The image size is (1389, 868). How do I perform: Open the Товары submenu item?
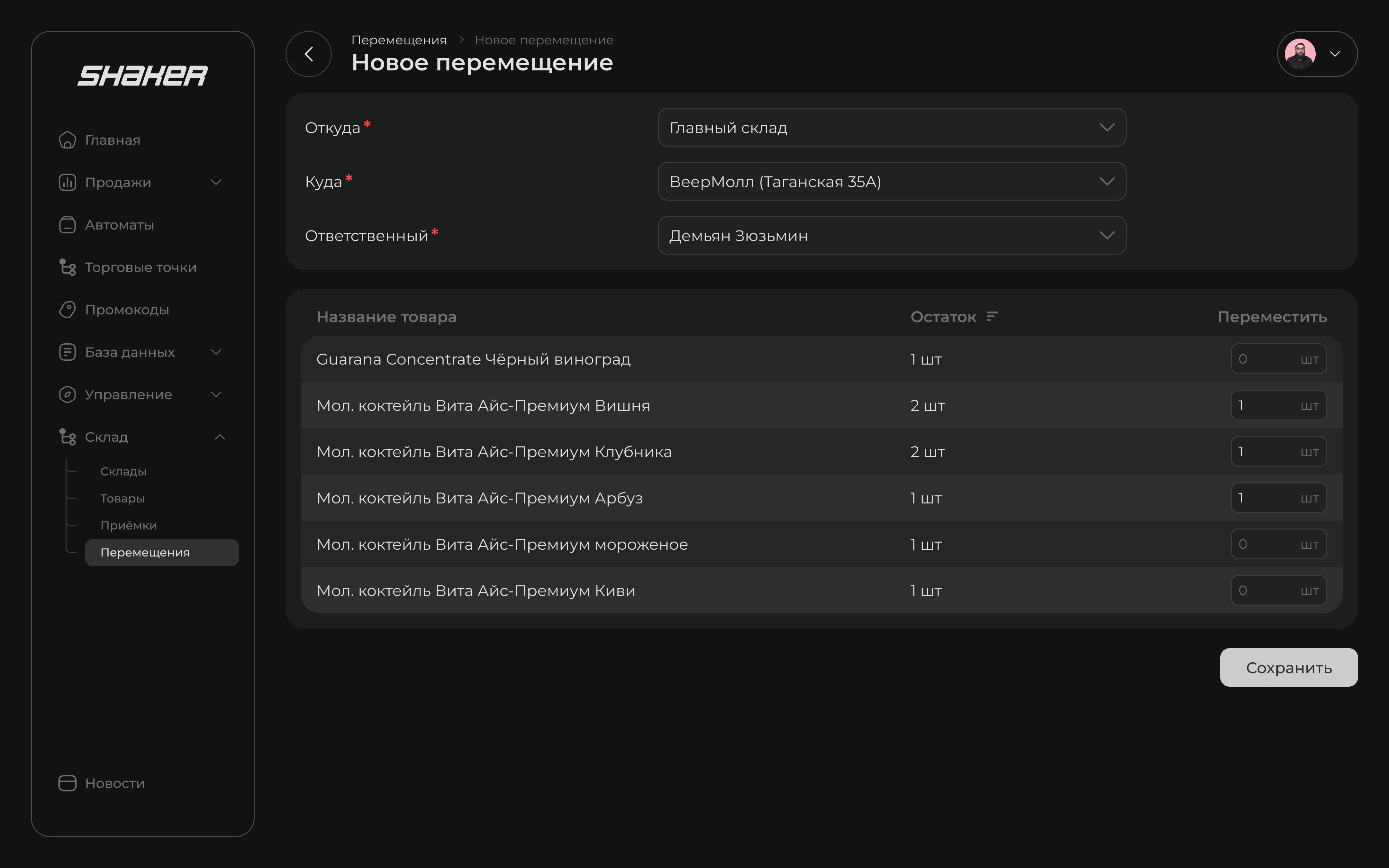[122, 498]
